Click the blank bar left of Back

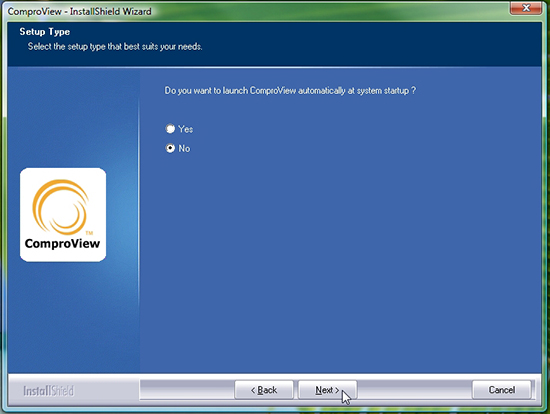pos(187,389)
